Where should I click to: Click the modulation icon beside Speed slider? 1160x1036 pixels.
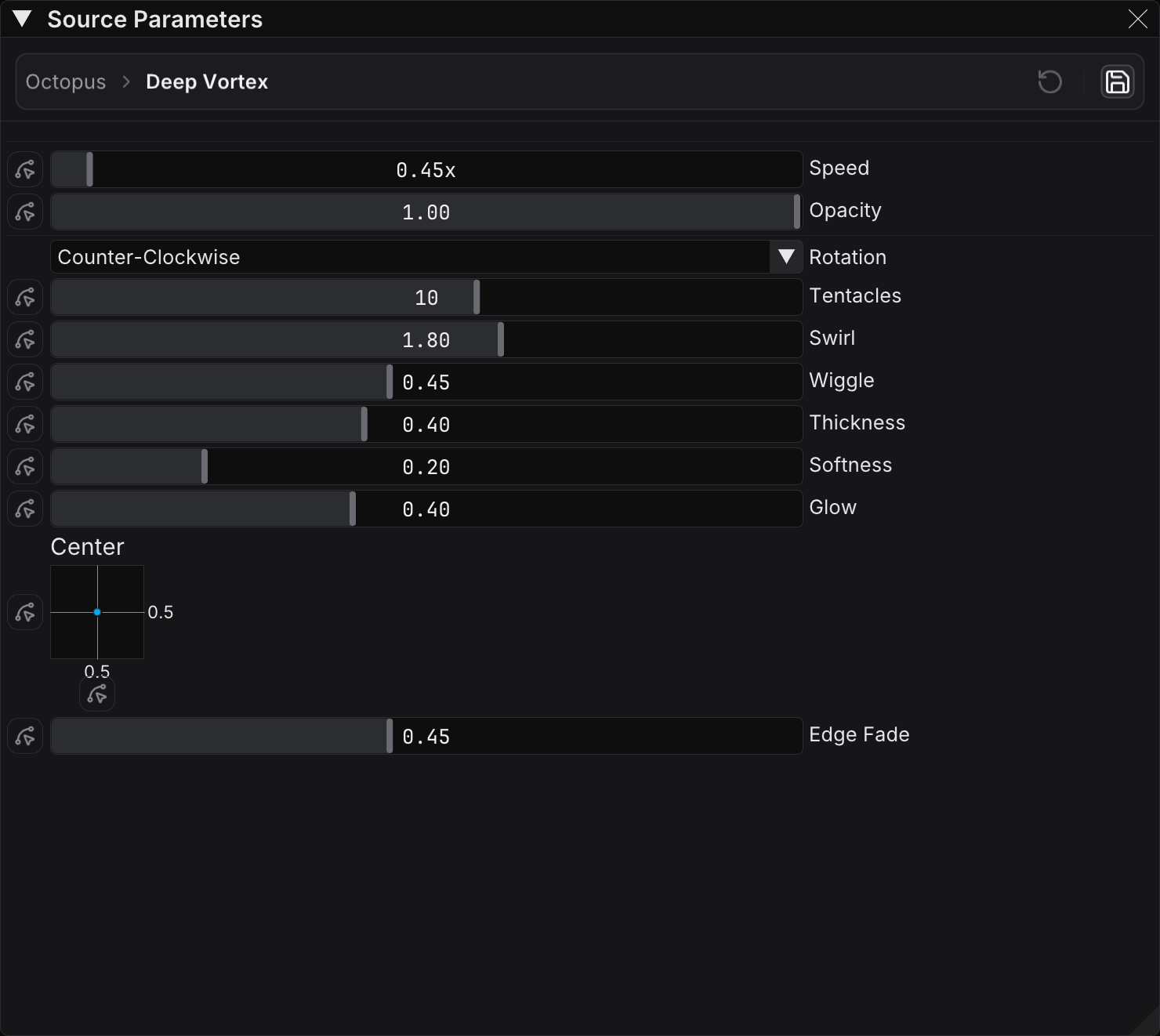tap(25, 169)
